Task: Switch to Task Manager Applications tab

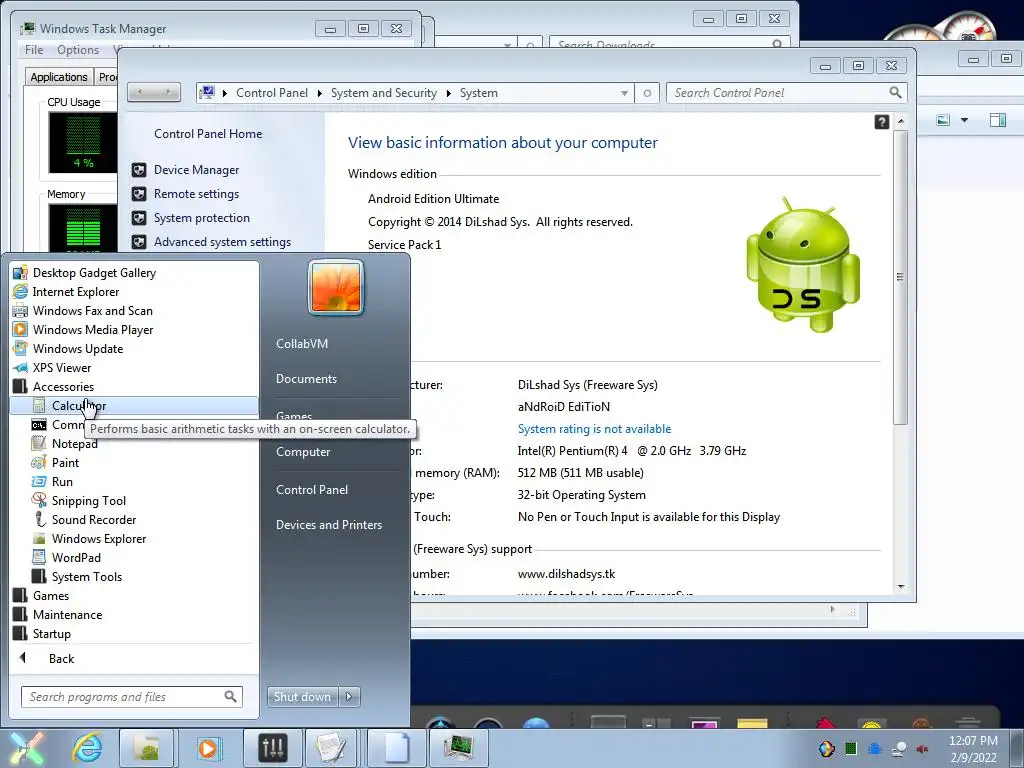Action: click(x=59, y=77)
